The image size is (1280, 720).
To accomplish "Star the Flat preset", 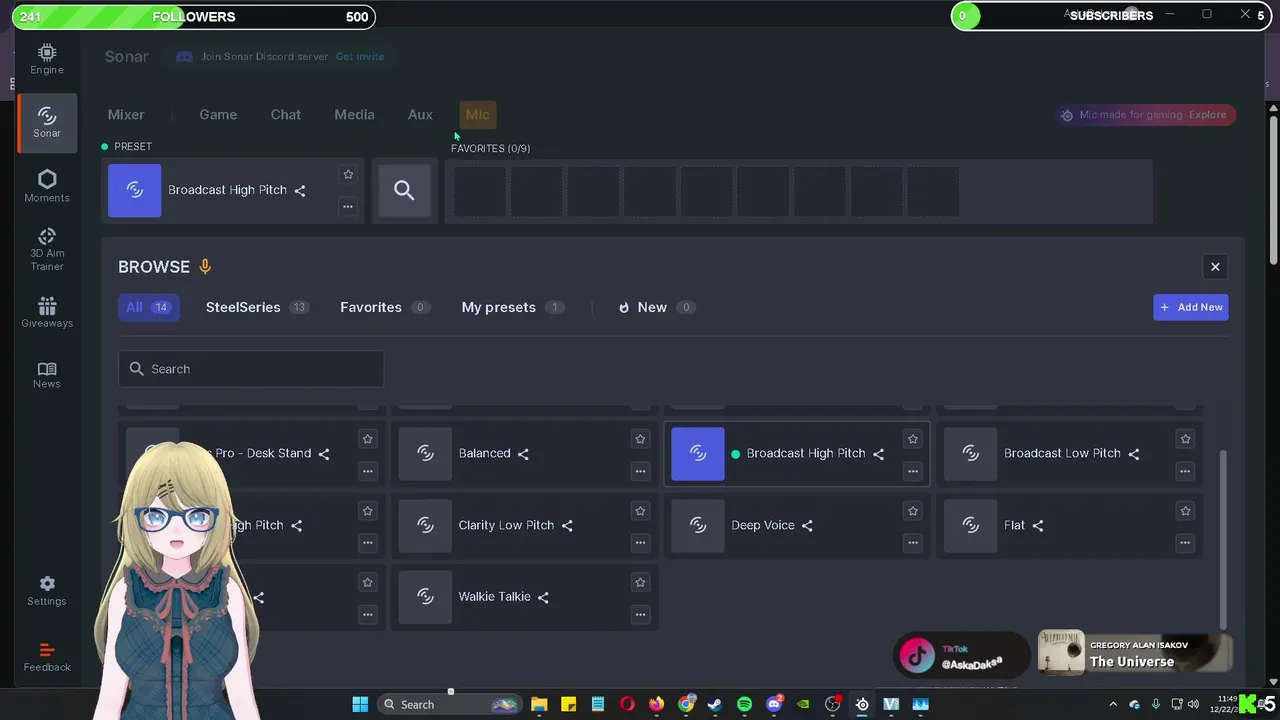I will 1185,510.
